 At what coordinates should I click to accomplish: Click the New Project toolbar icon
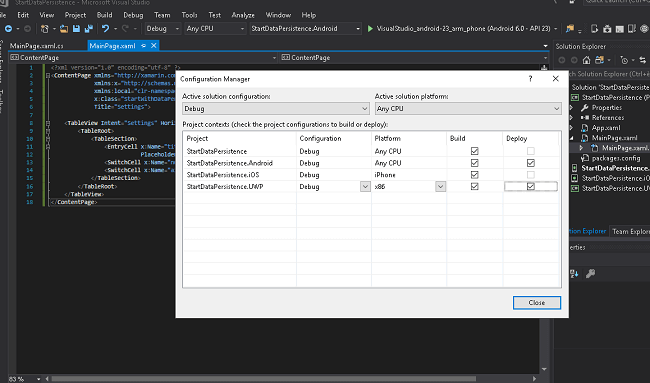tap(44, 29)
